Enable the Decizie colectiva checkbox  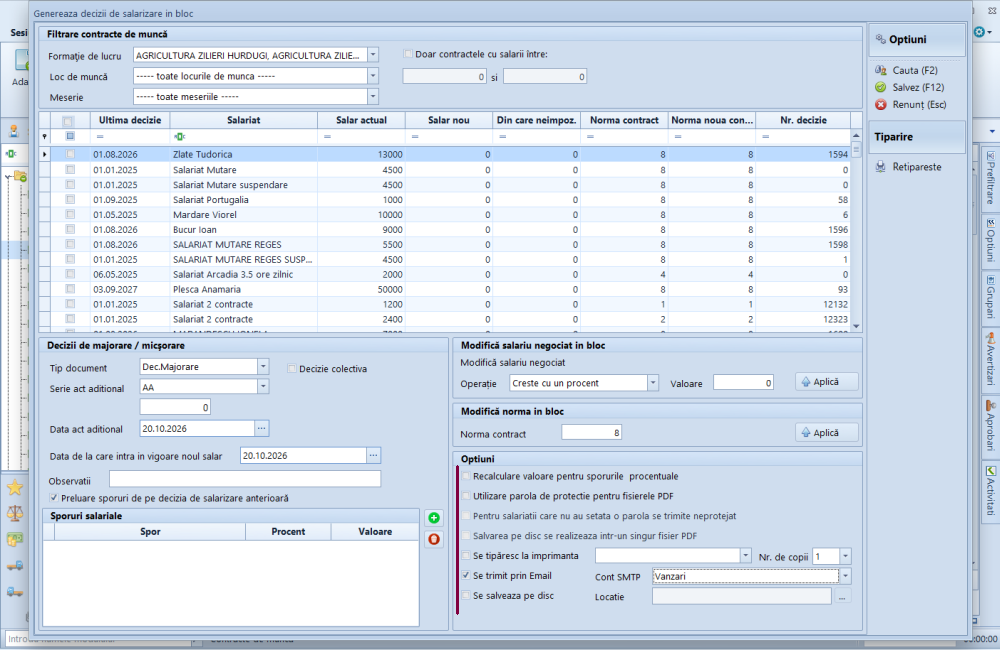pyautogui.click(x=291, y=369)
